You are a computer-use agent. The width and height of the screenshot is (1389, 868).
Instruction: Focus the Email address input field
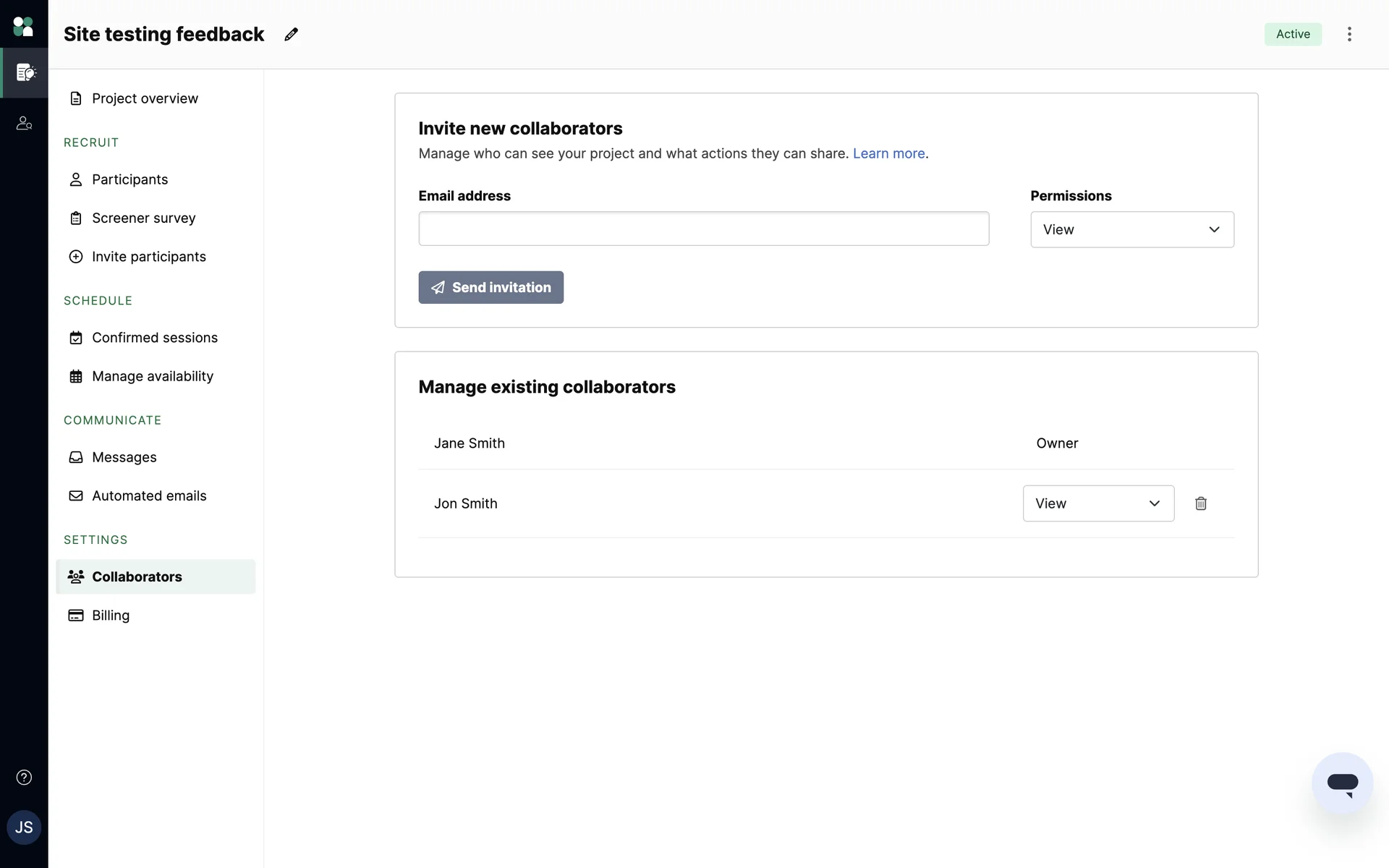pyautogui.click(x=703, y=229)
